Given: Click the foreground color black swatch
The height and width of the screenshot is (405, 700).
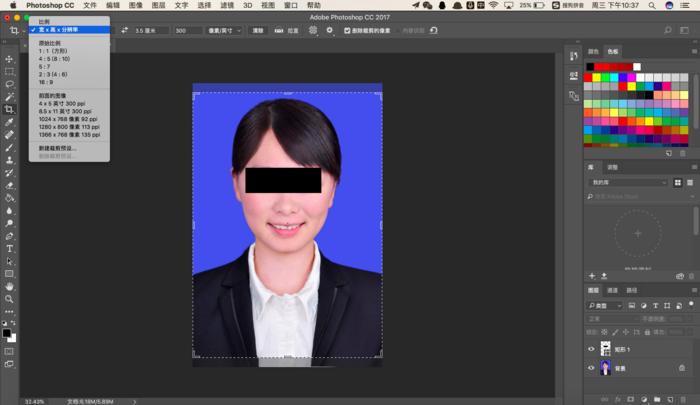Looking at the screenshot, I should 6,333.
